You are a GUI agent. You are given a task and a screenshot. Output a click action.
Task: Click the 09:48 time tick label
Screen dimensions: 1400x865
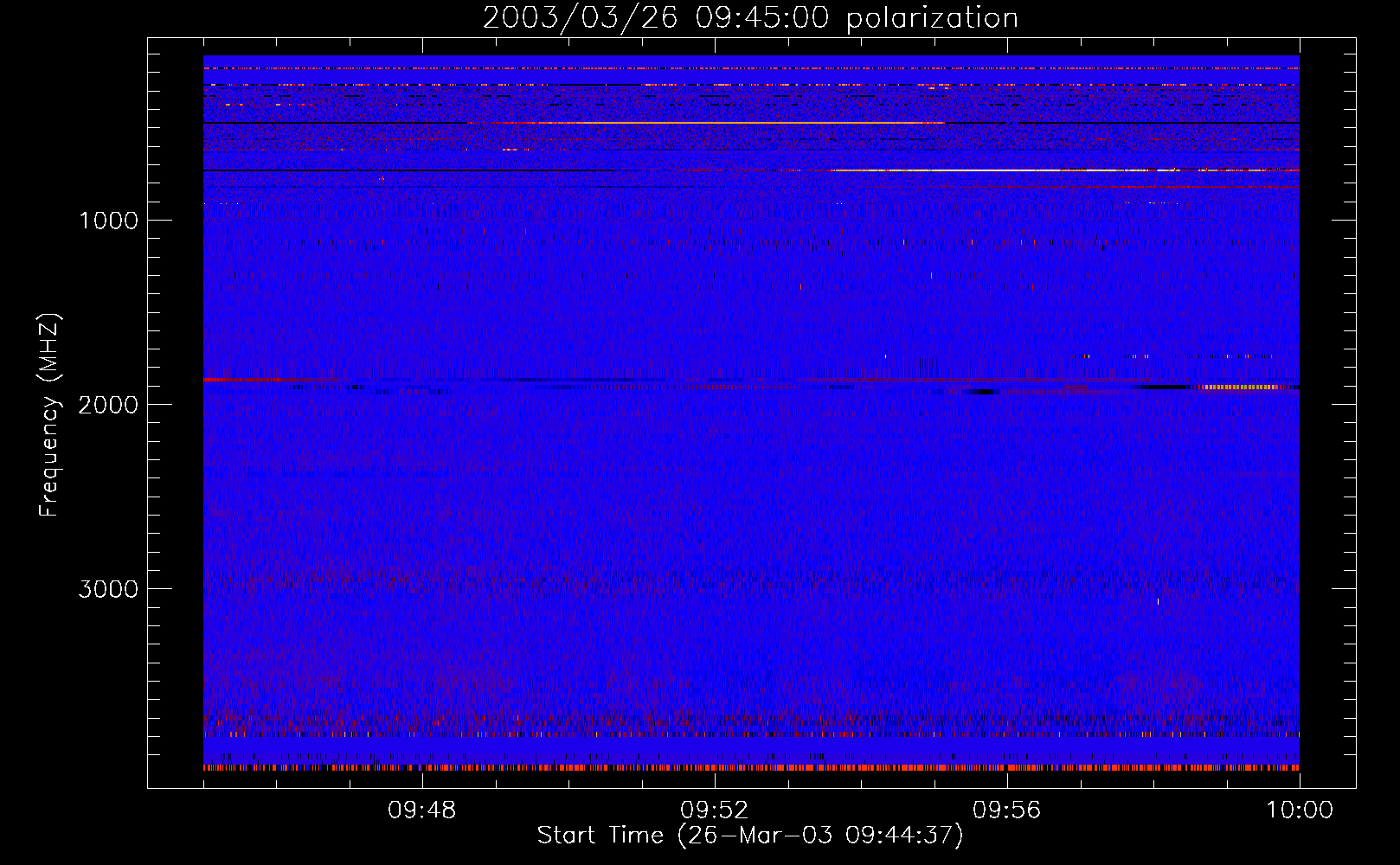tap(421, 811)
